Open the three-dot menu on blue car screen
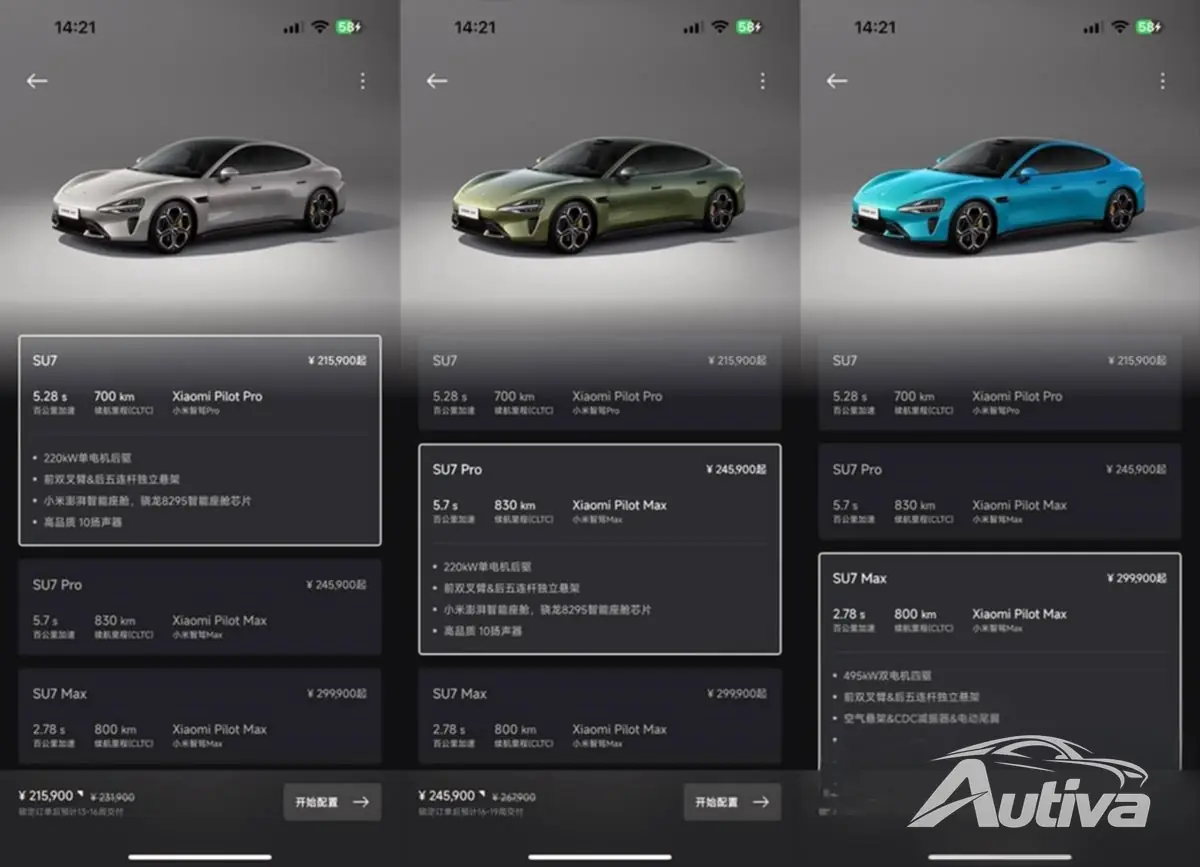Viewport: 1200px width, 867px height. 1162,81
